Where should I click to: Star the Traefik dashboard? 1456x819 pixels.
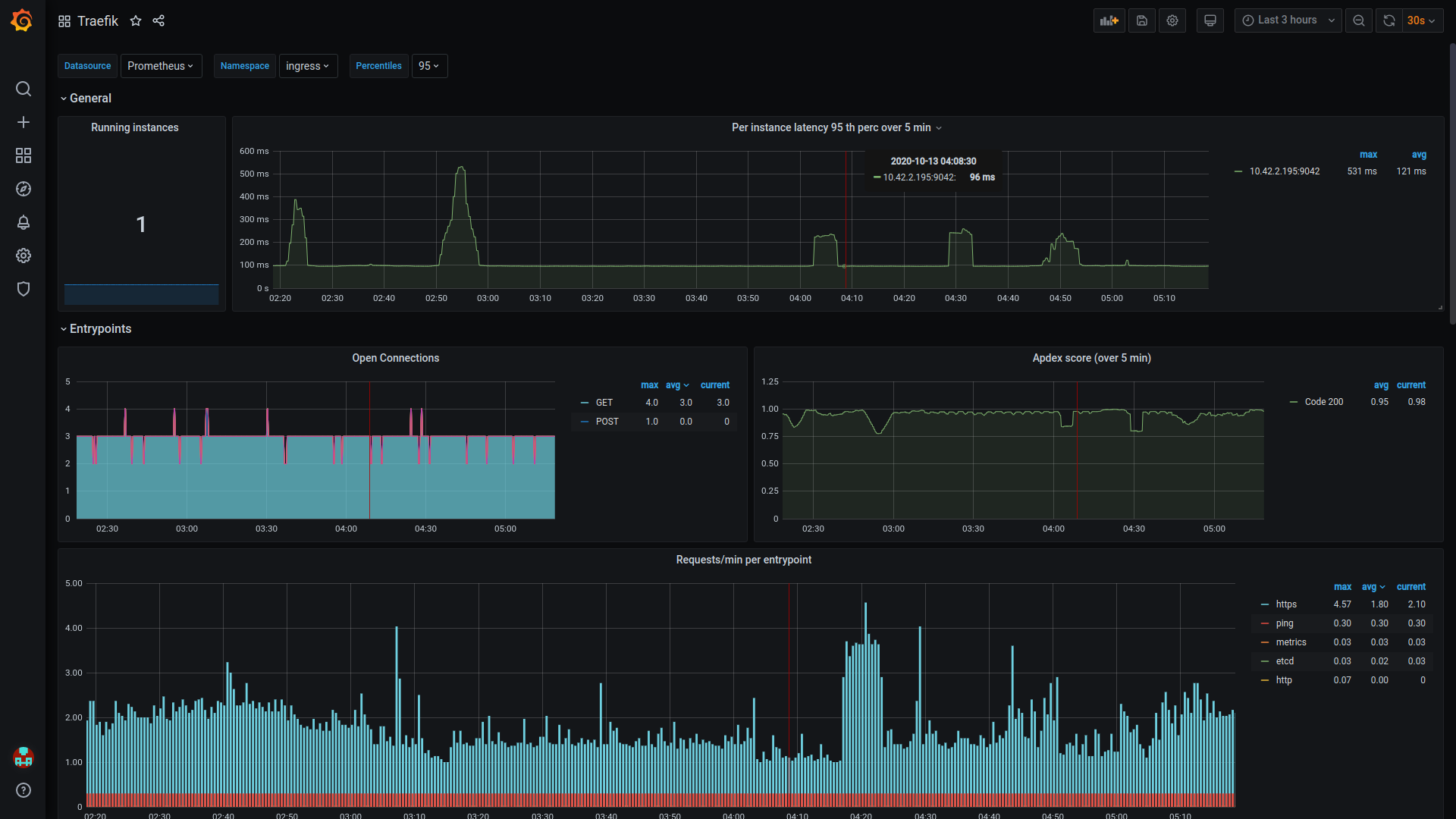click(x=136, y=20)
